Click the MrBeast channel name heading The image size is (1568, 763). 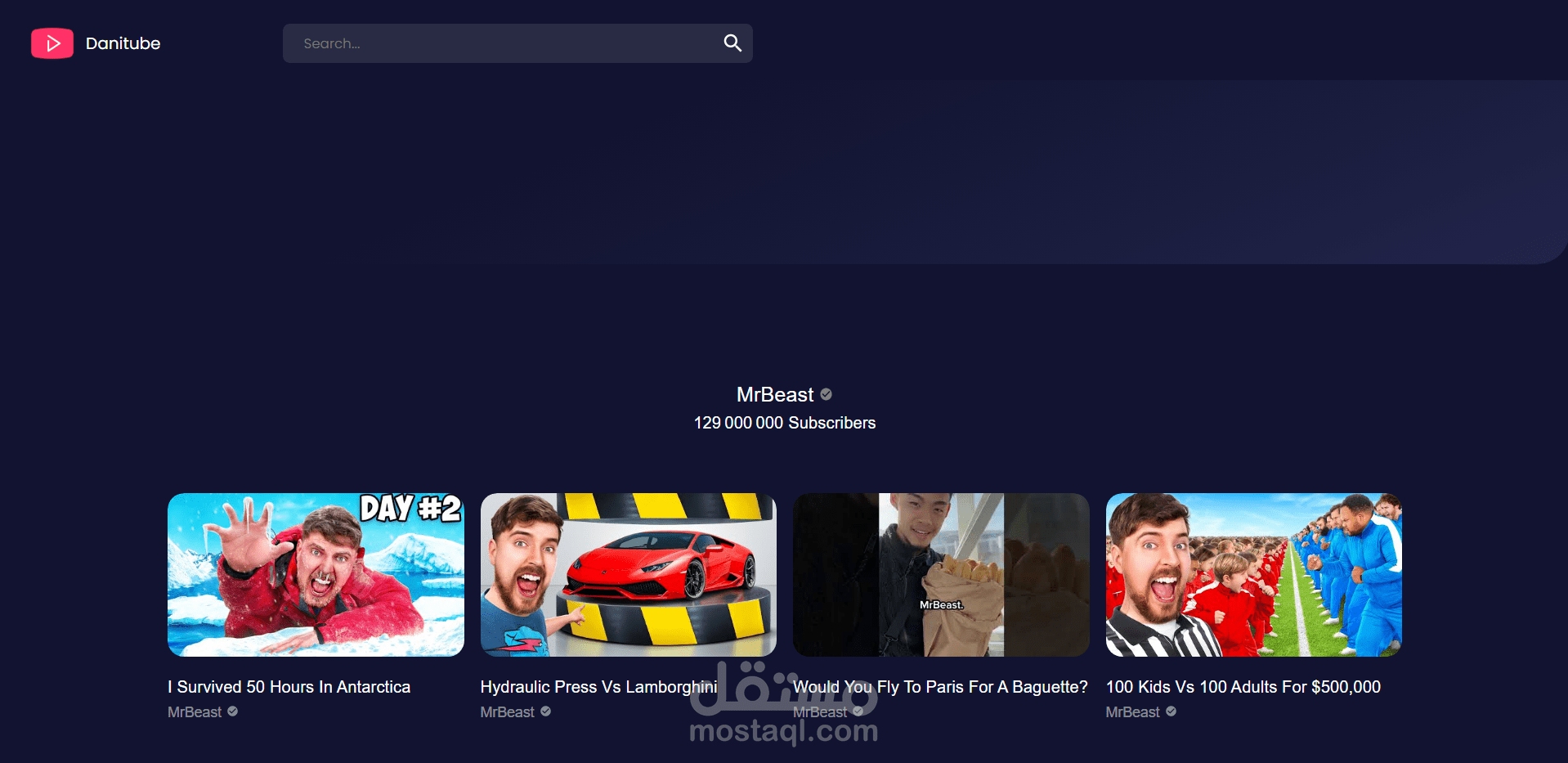tap(775, 395)
